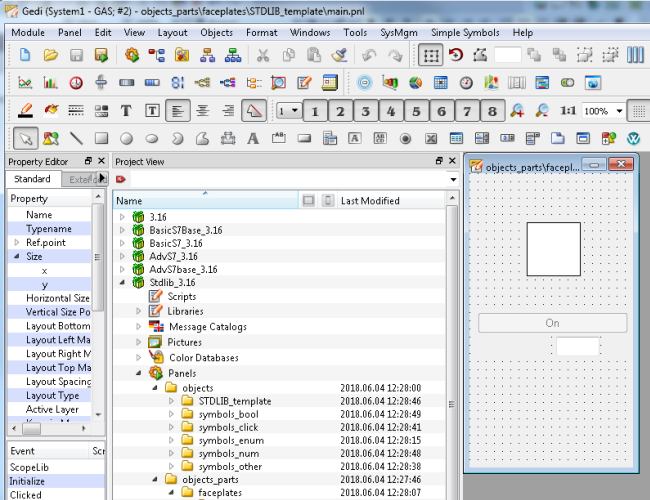The image size is (650, 500).
Task: Click the Cut scissors icon
Action: point(261,55)
